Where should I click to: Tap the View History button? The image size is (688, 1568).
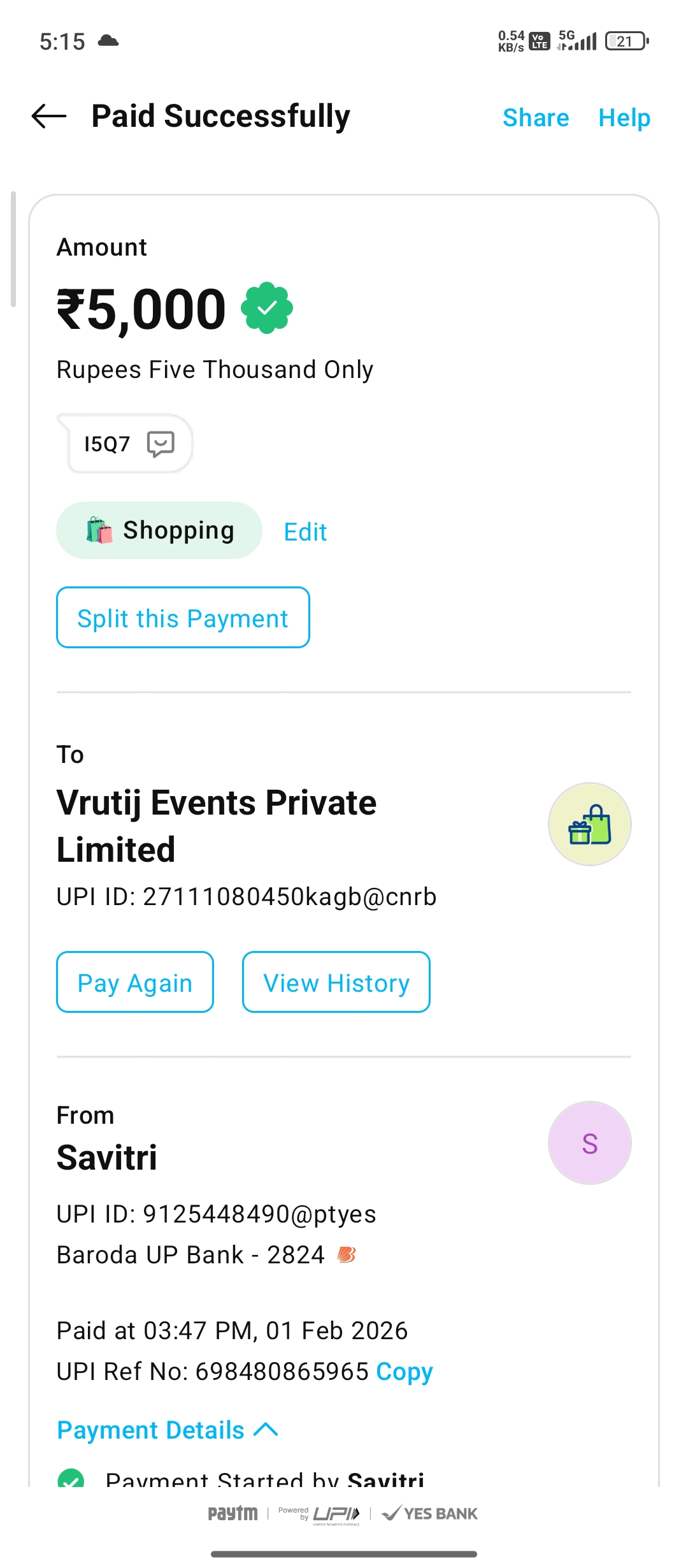(336, 982)
